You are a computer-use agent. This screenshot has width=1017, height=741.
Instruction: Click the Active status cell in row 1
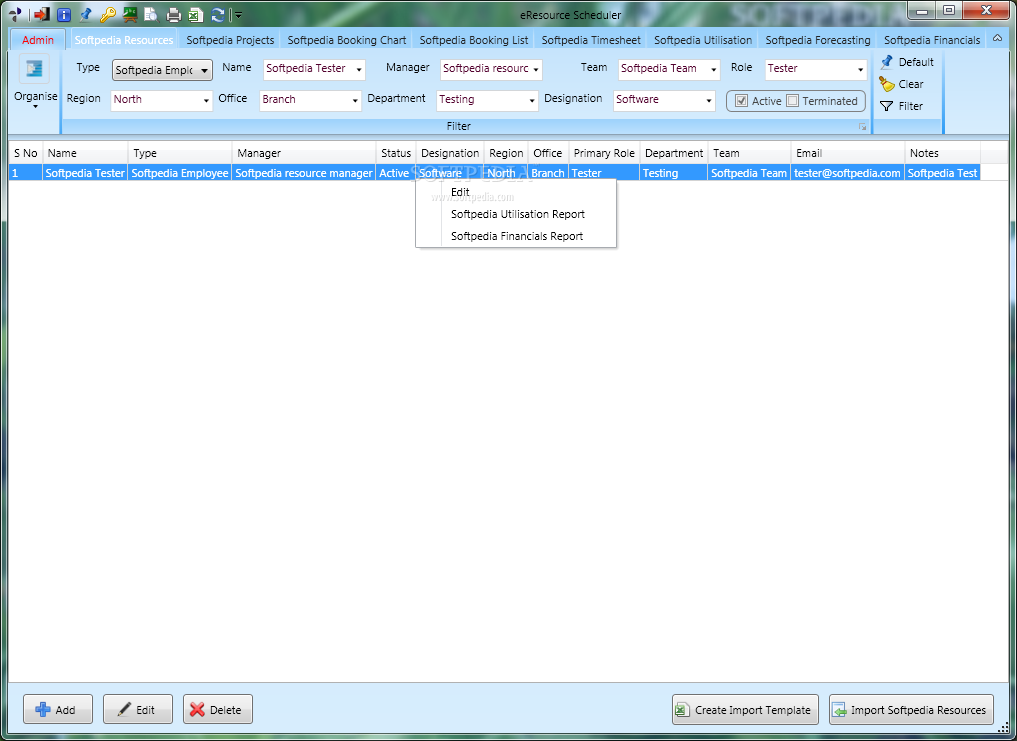pyautogui.click(x=394, y=173)
